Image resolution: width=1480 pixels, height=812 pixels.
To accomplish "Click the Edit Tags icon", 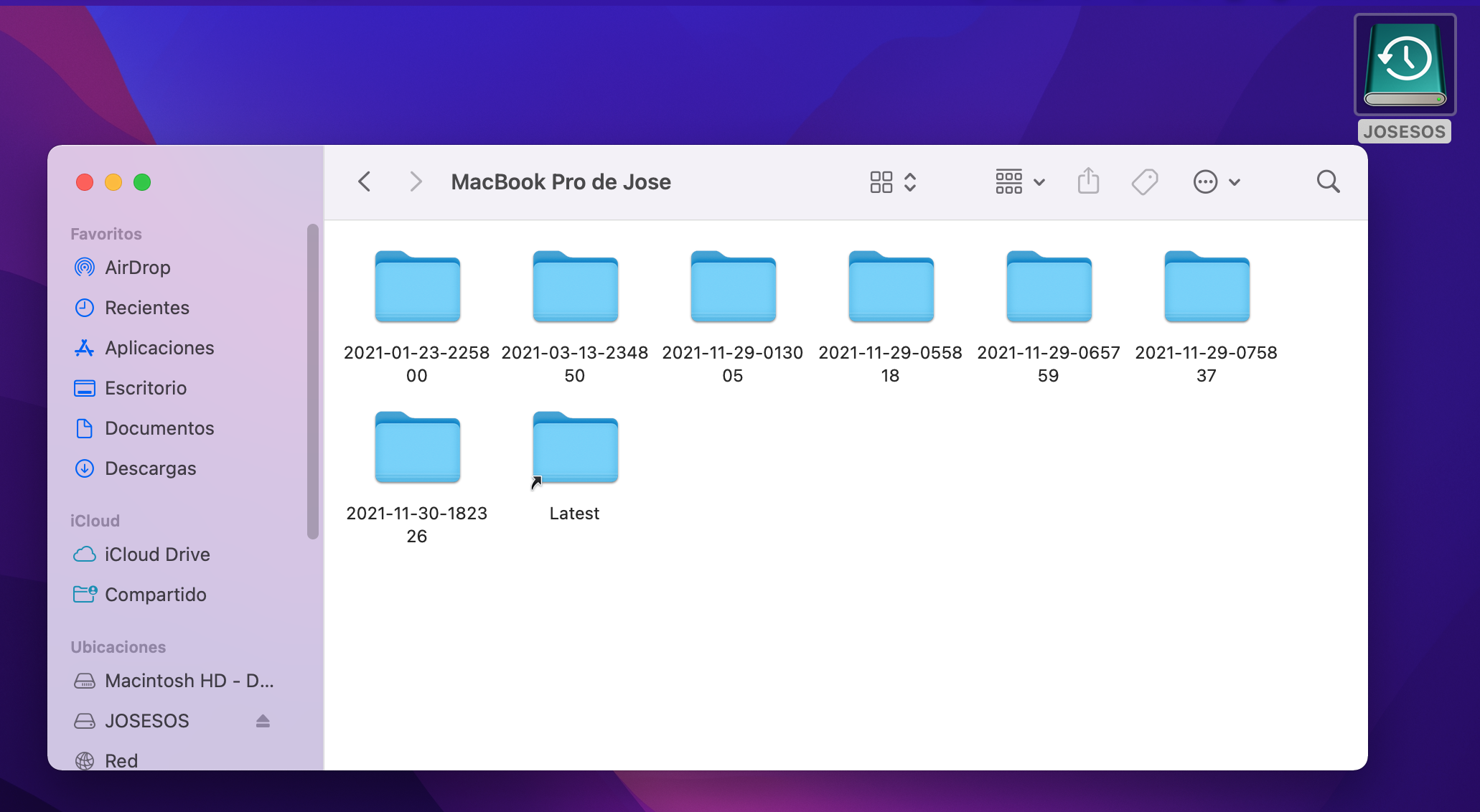I will pyautogui.click(x=1145, y=181).
